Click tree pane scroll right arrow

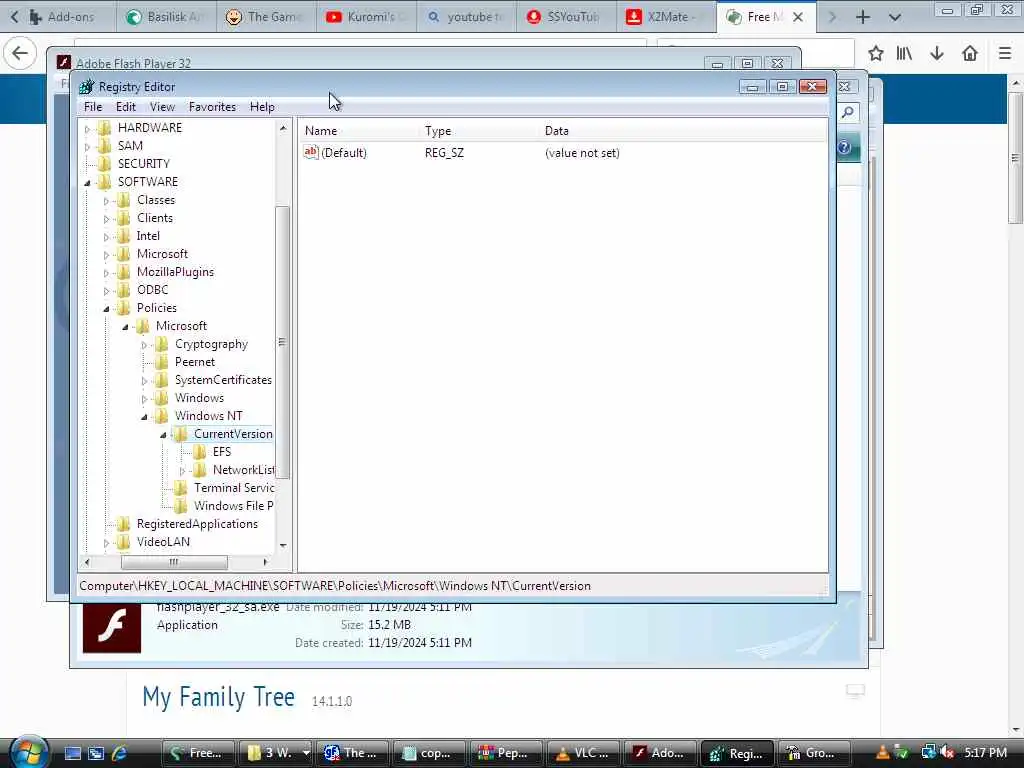pyautogui.click(x=265, y=562)
